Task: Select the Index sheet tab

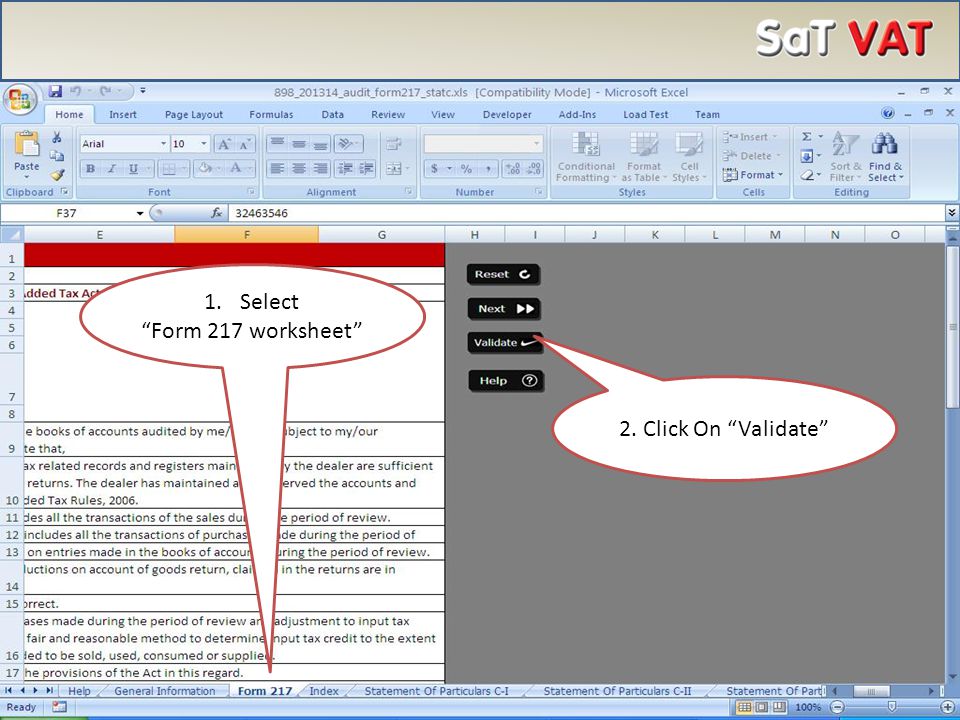Action: click(x=324, y=691)
